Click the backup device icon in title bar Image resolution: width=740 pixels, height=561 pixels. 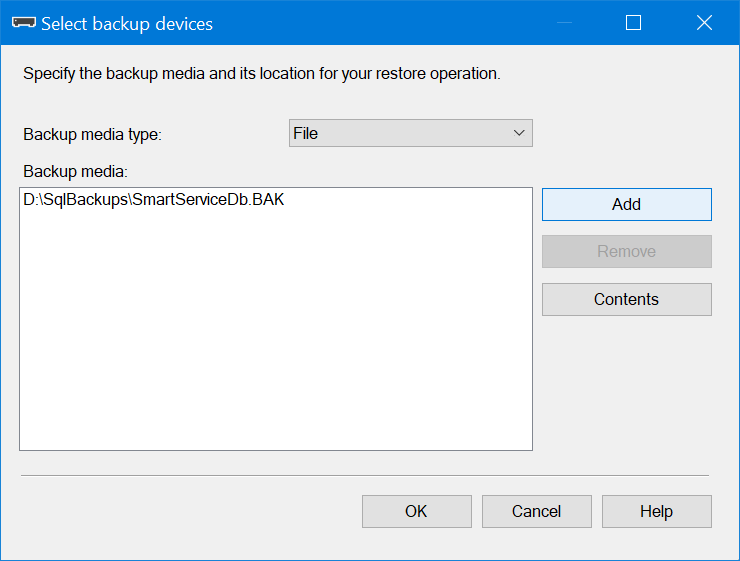pyautogui.click(x=24, y=23)
